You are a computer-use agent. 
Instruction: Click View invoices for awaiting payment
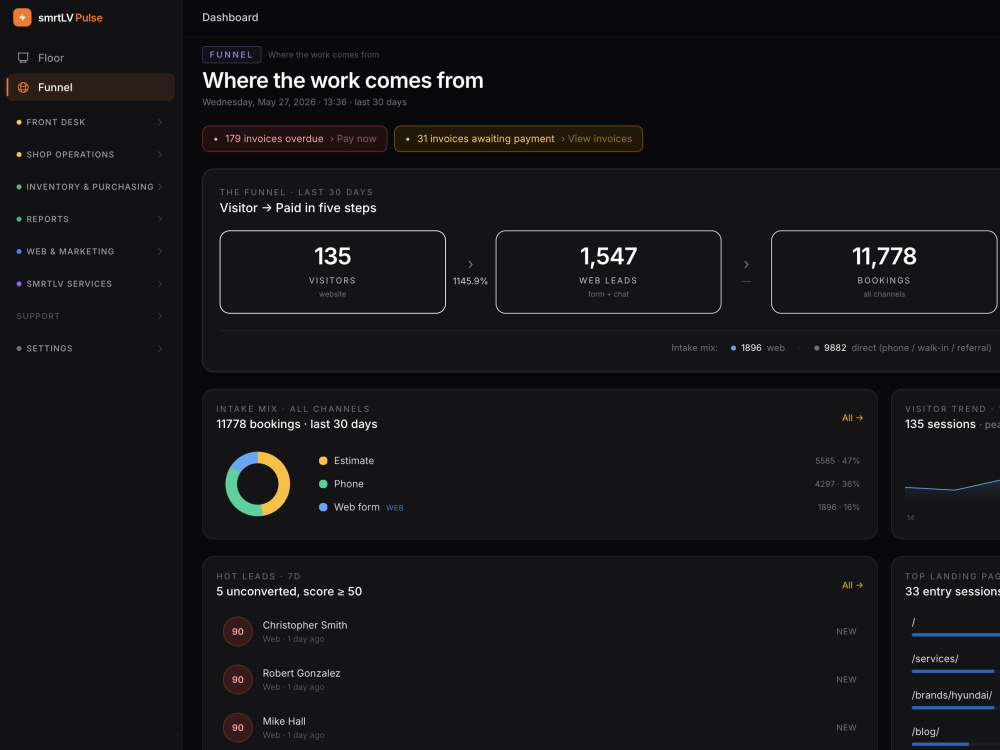click(x=596, y=138)
